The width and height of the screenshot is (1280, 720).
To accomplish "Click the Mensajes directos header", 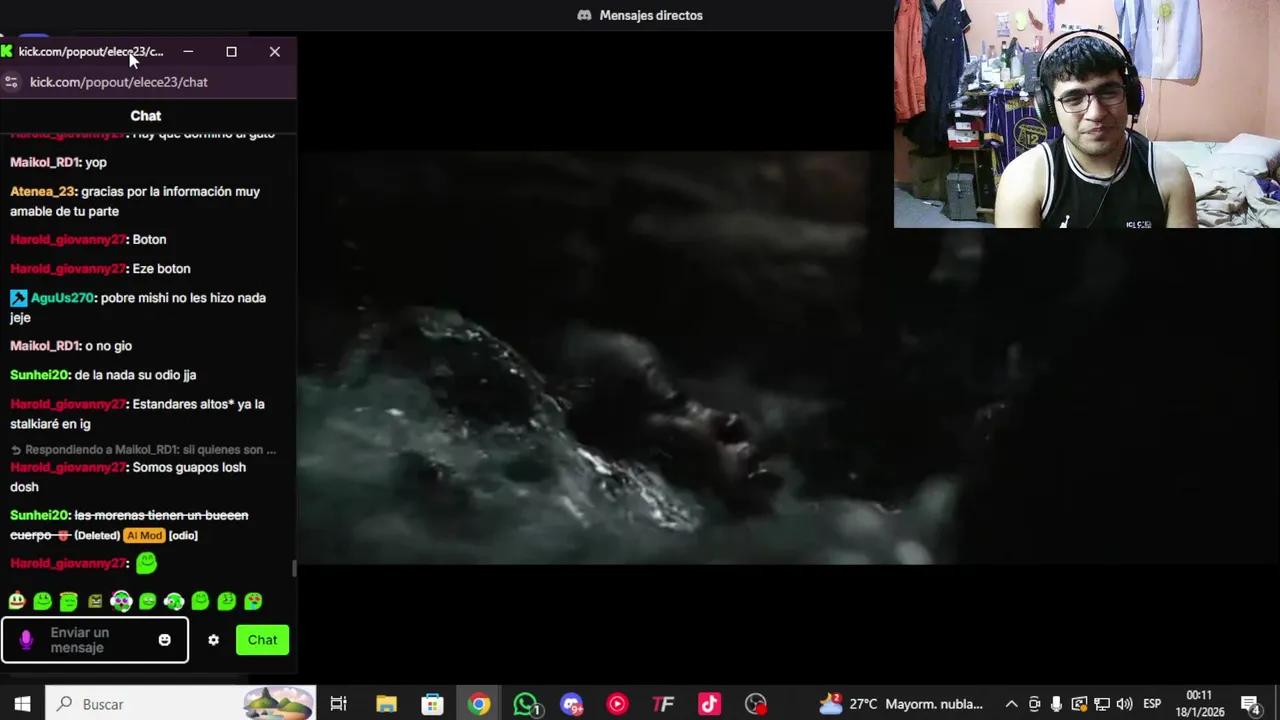I will [x=651, y=15].
